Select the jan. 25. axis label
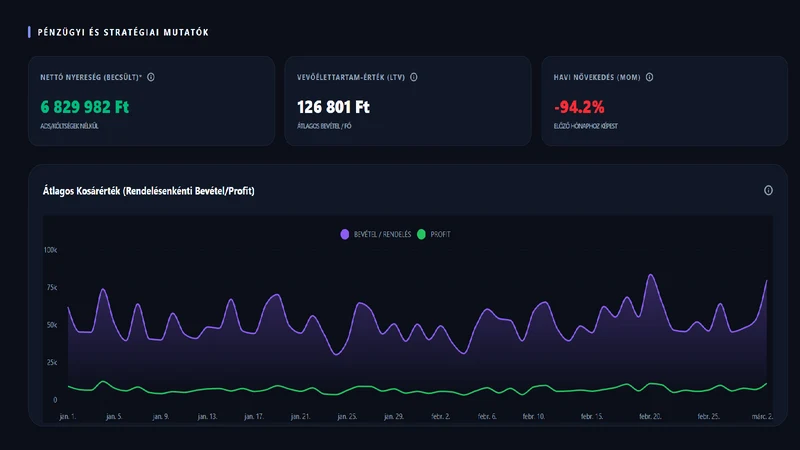This screenshot has height=450, width=800. click(347, 416)
